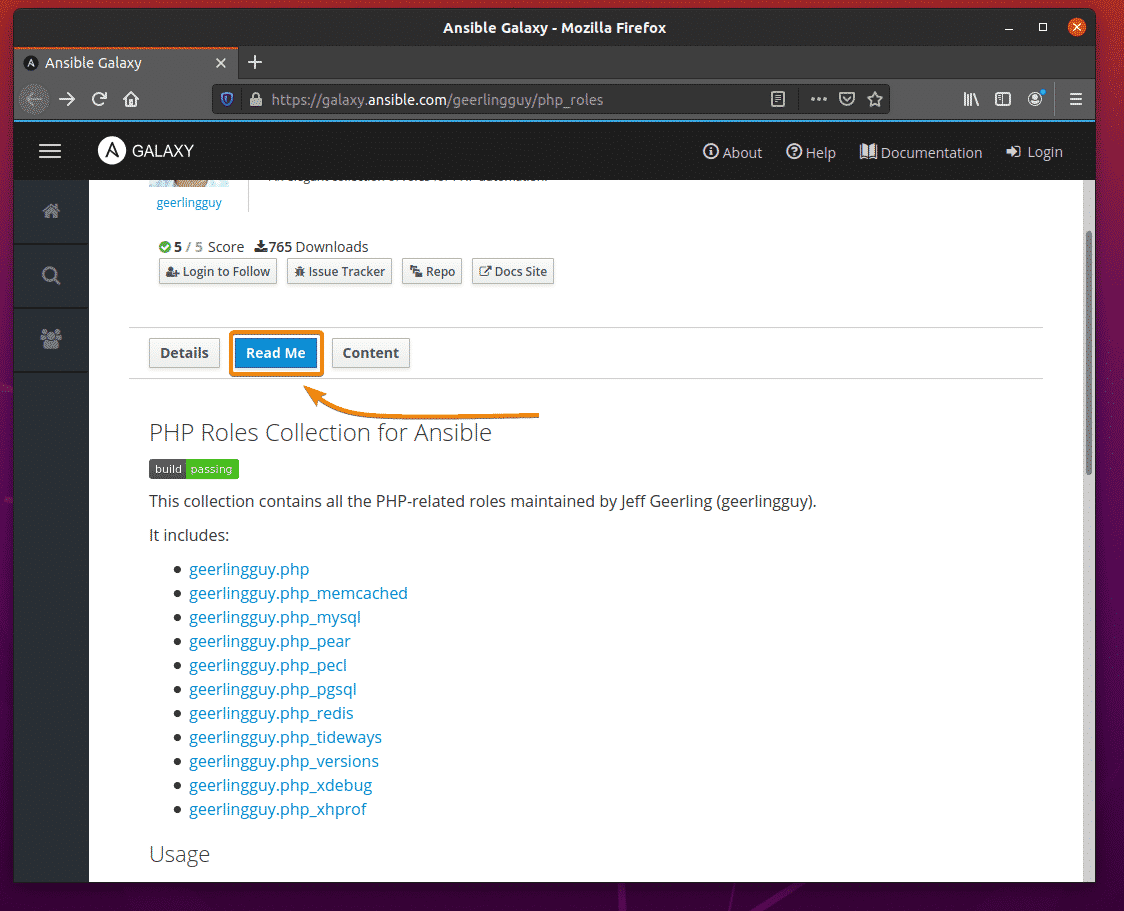Open the community section from the sidebar

(x=51, y=339)
